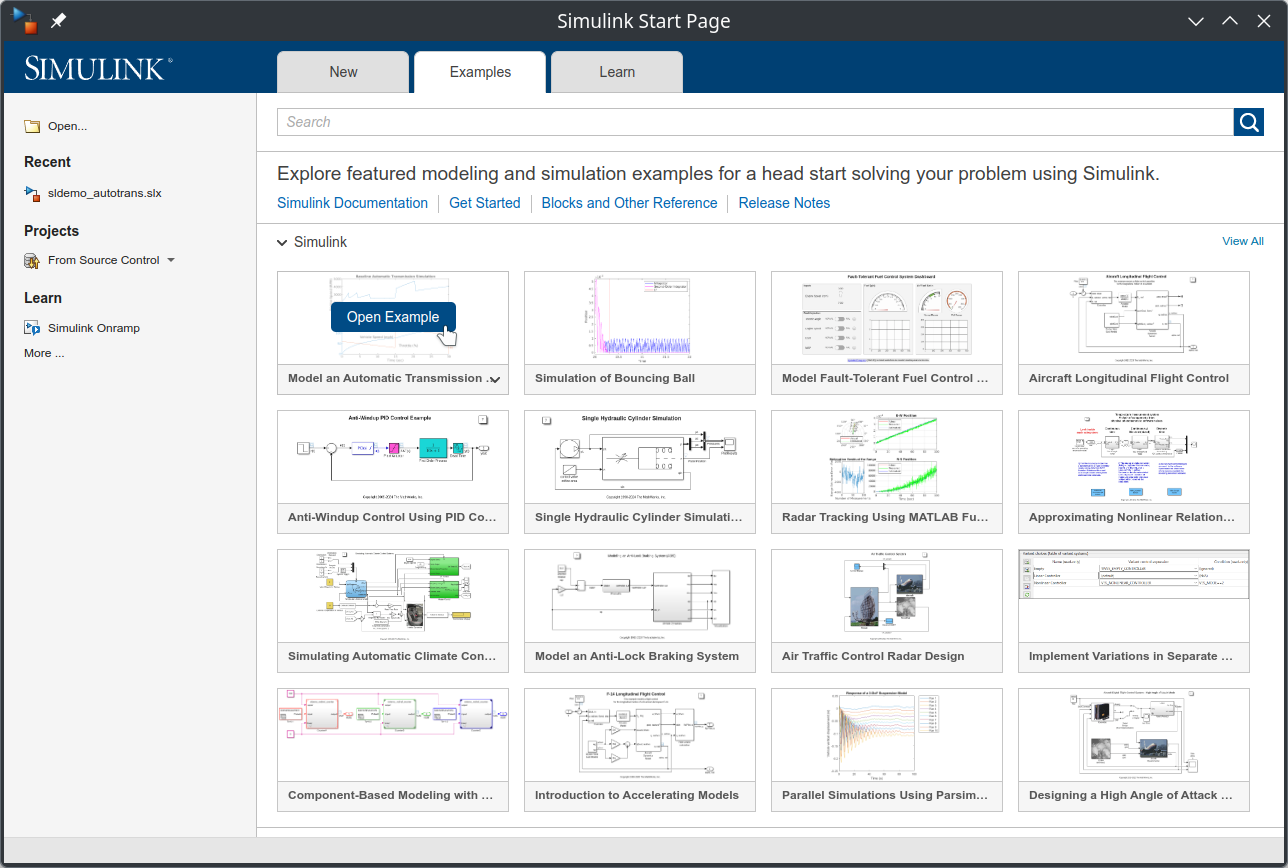This screenshot has height=868, width=1288.
Task: Expand the From Source Control dropdown arrow
Action: click(x=171, y=260)
